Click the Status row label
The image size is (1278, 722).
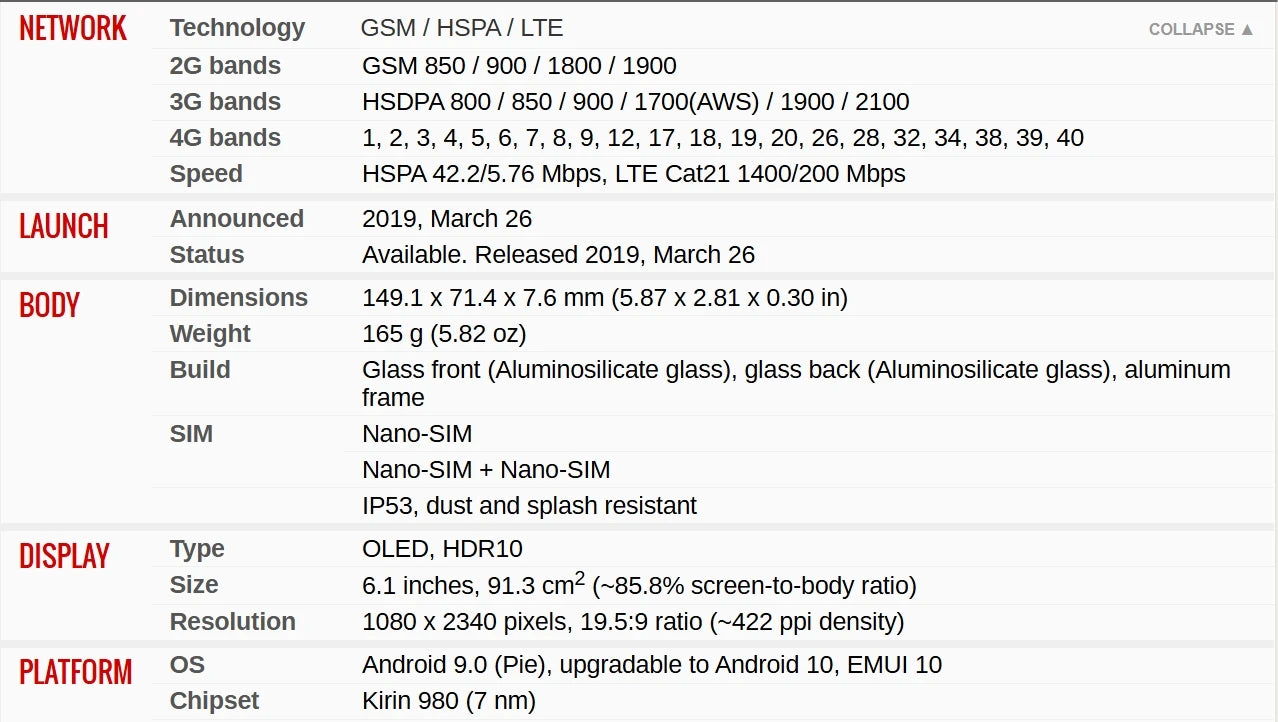[x=206, y=254]
